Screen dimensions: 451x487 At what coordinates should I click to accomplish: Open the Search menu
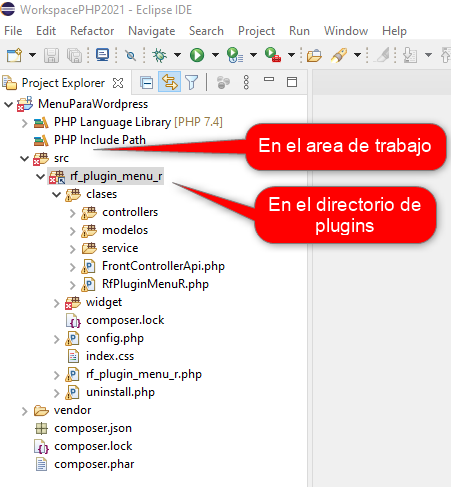coord(206,31)
